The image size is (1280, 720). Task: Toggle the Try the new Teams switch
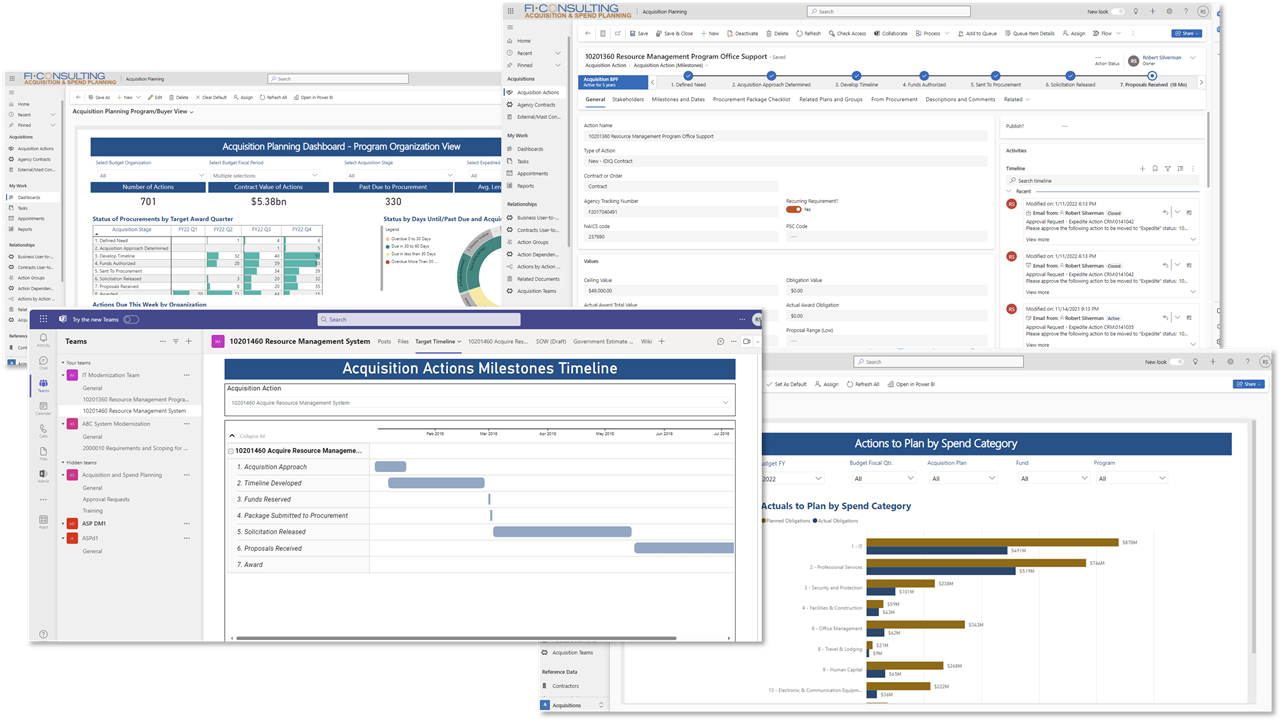(x=131, y=319)
